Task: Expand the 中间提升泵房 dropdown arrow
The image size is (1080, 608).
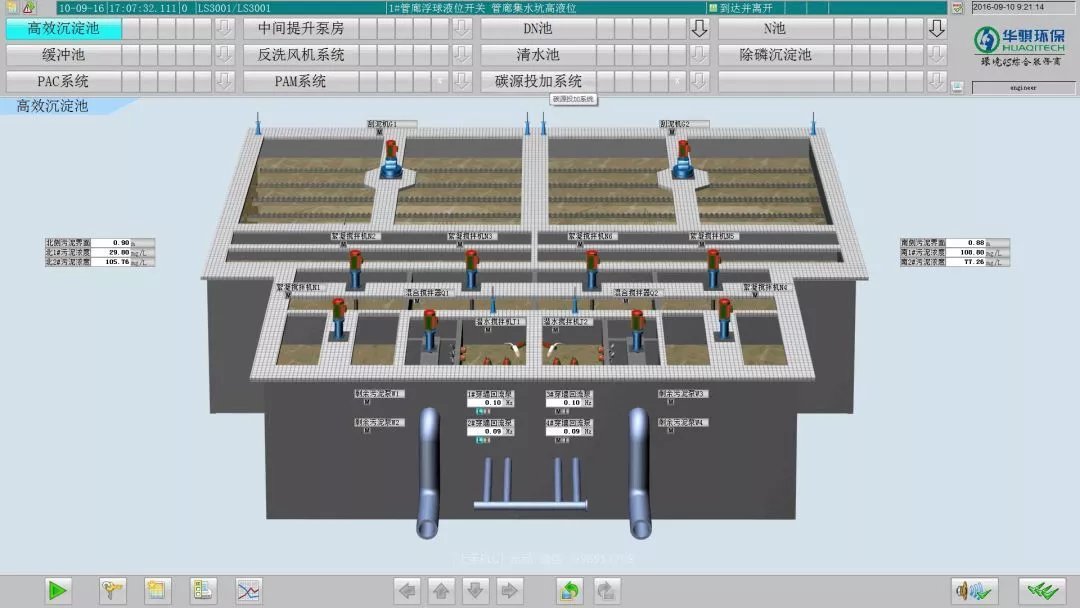Action: (462, 29)
